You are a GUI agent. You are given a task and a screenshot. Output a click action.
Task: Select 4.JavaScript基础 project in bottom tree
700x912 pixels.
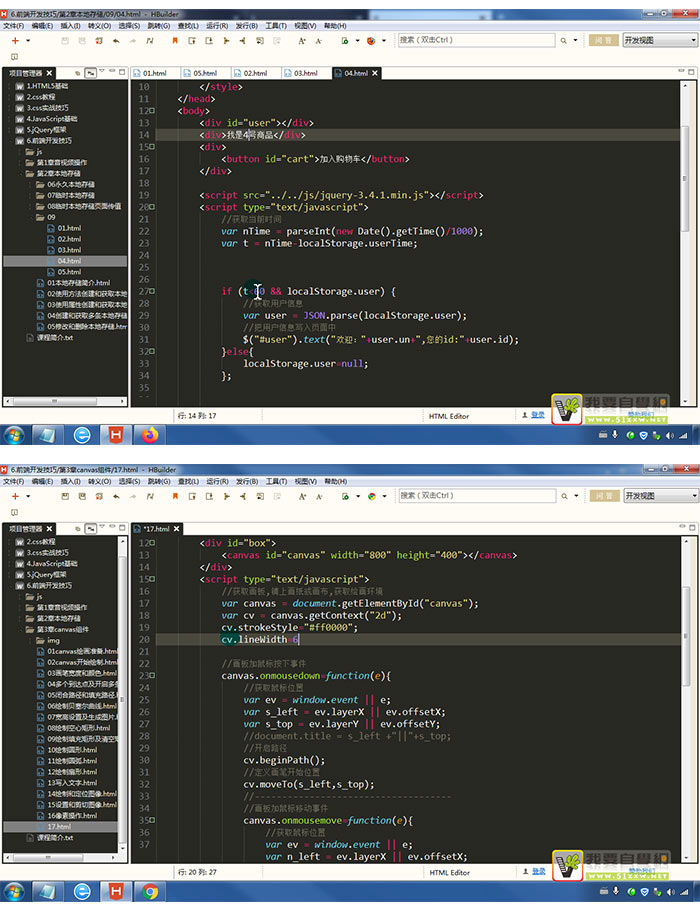52,563
